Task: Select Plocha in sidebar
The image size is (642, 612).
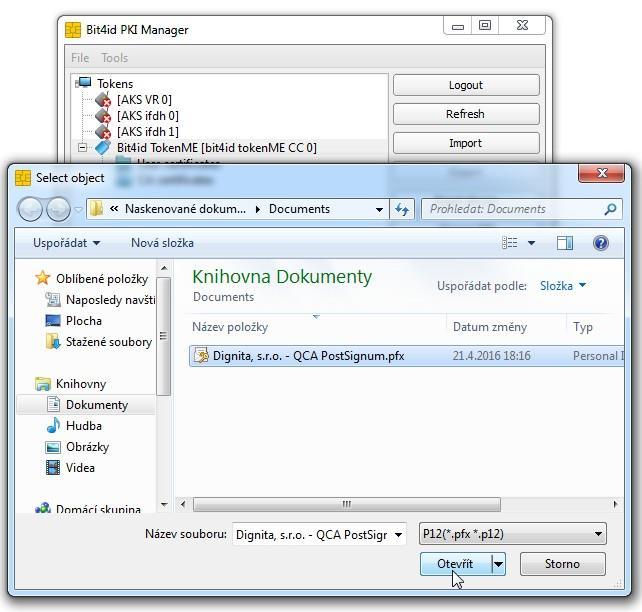Action: [x=84, y=321]
